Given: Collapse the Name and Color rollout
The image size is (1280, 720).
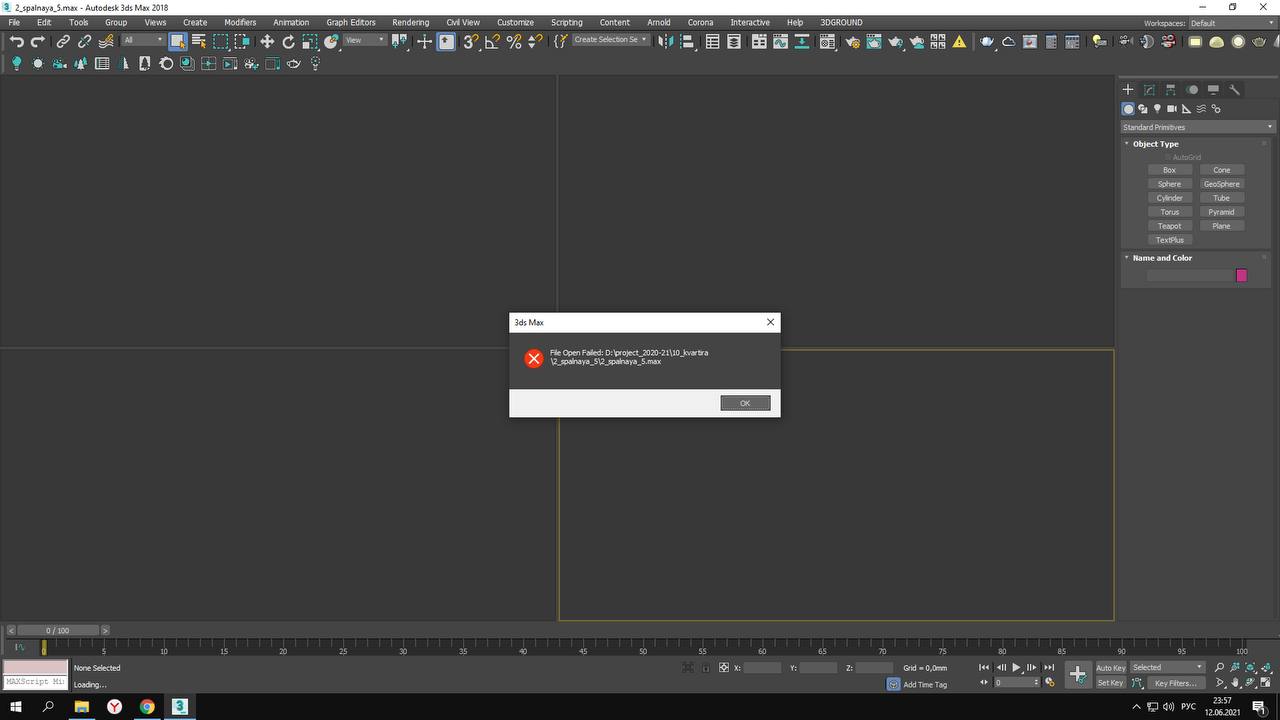Looking at the screenshot, I should point(1162,258).
